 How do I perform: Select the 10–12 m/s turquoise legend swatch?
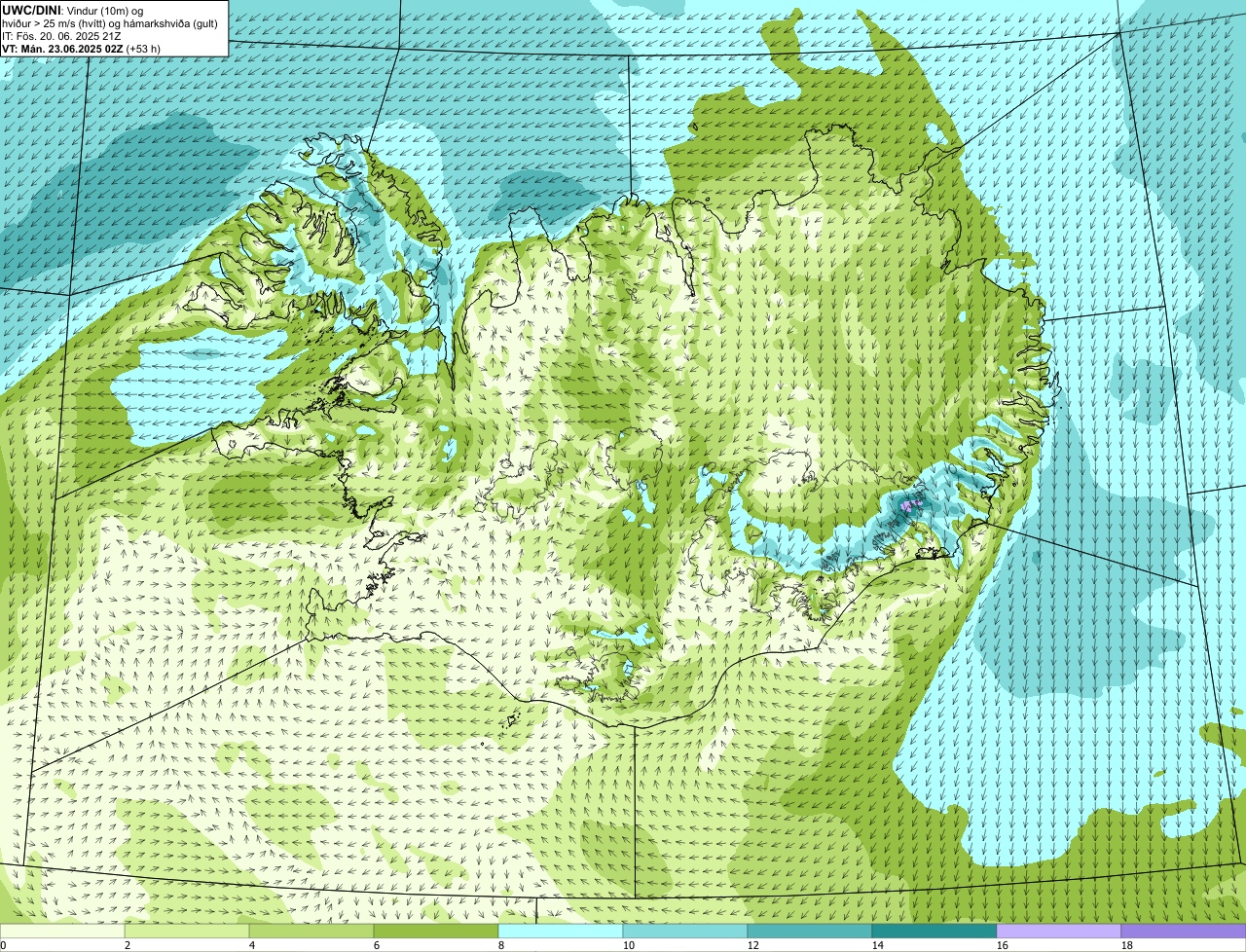(x=685, y=931)
